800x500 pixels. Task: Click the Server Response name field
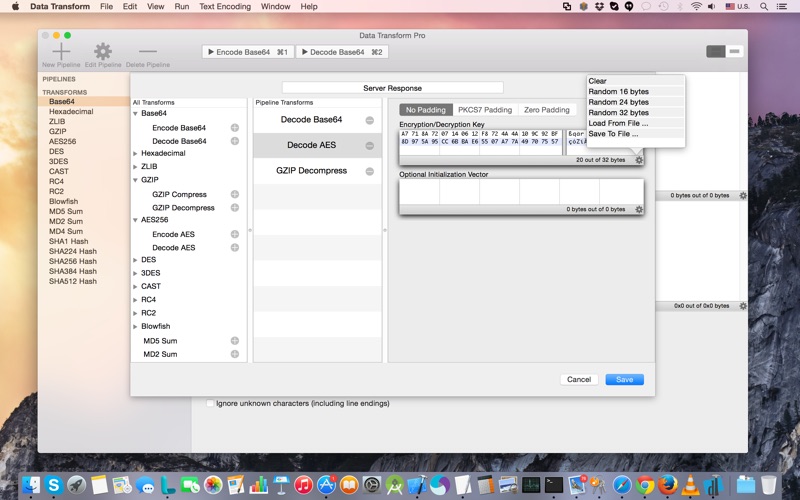[x=392, y=88]
